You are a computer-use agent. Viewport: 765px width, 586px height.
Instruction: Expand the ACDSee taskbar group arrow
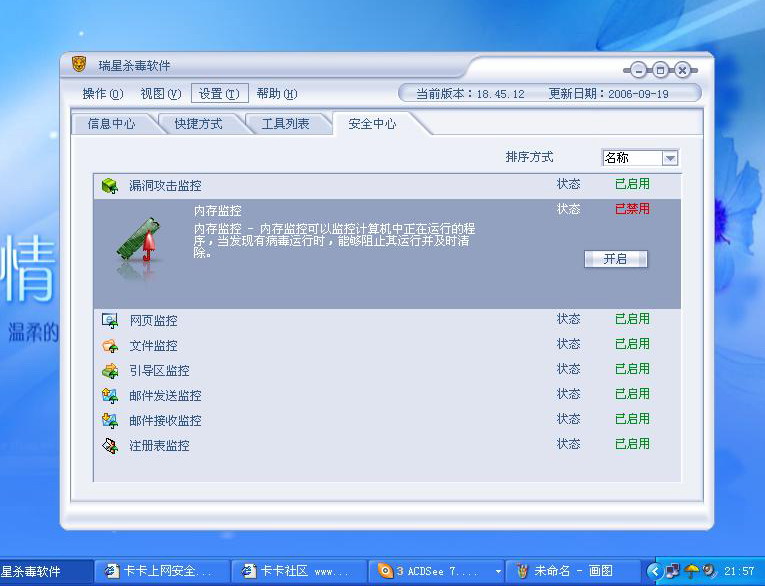click(x=498, y=571)
